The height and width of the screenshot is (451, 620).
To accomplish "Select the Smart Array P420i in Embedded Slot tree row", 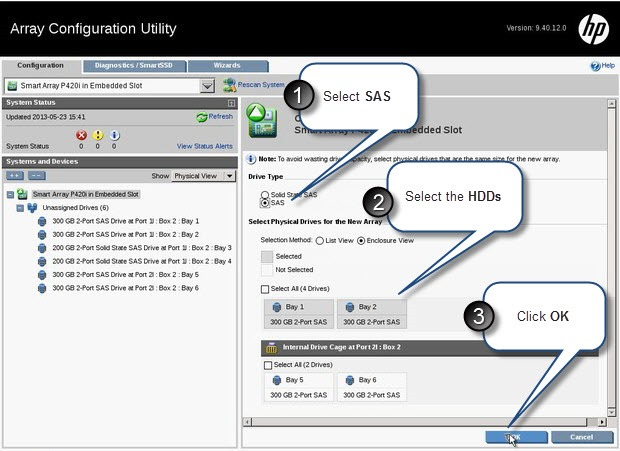I will (x=86, y=194).
